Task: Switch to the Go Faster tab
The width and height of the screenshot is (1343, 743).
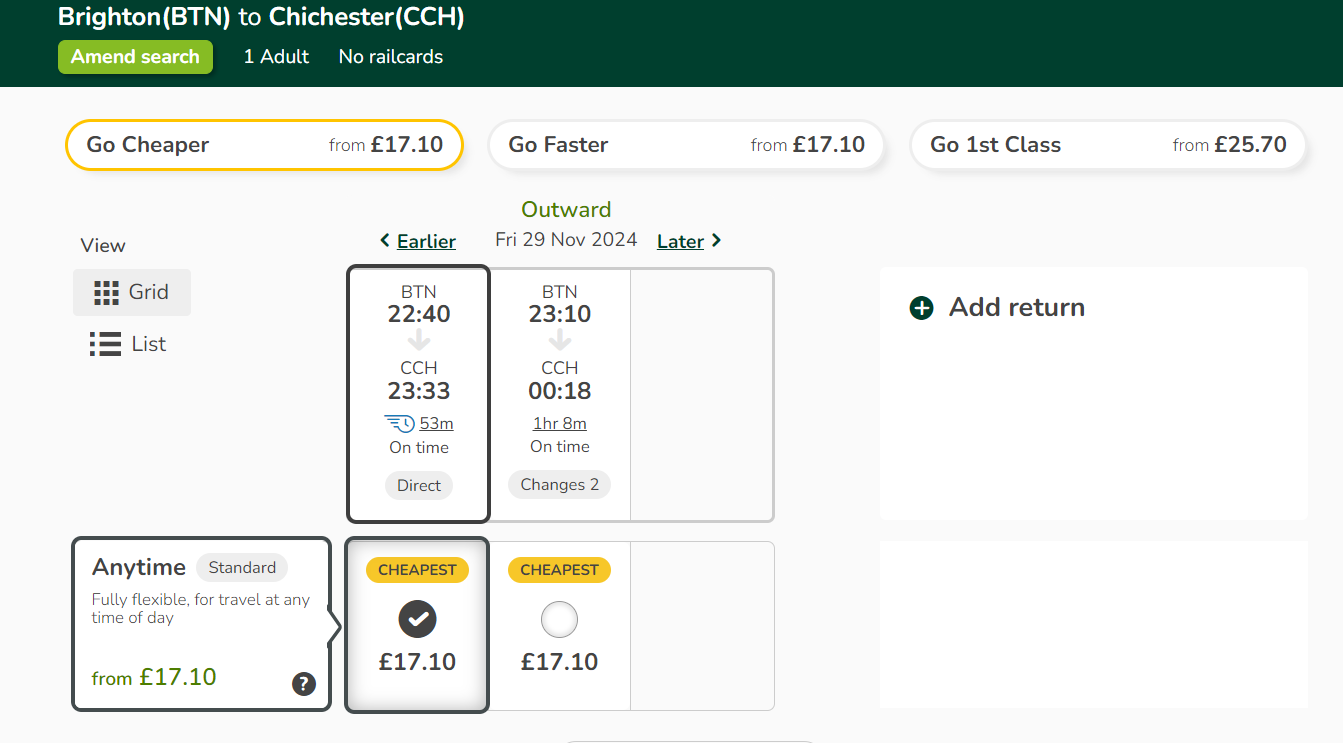Action: click(686, 145)
